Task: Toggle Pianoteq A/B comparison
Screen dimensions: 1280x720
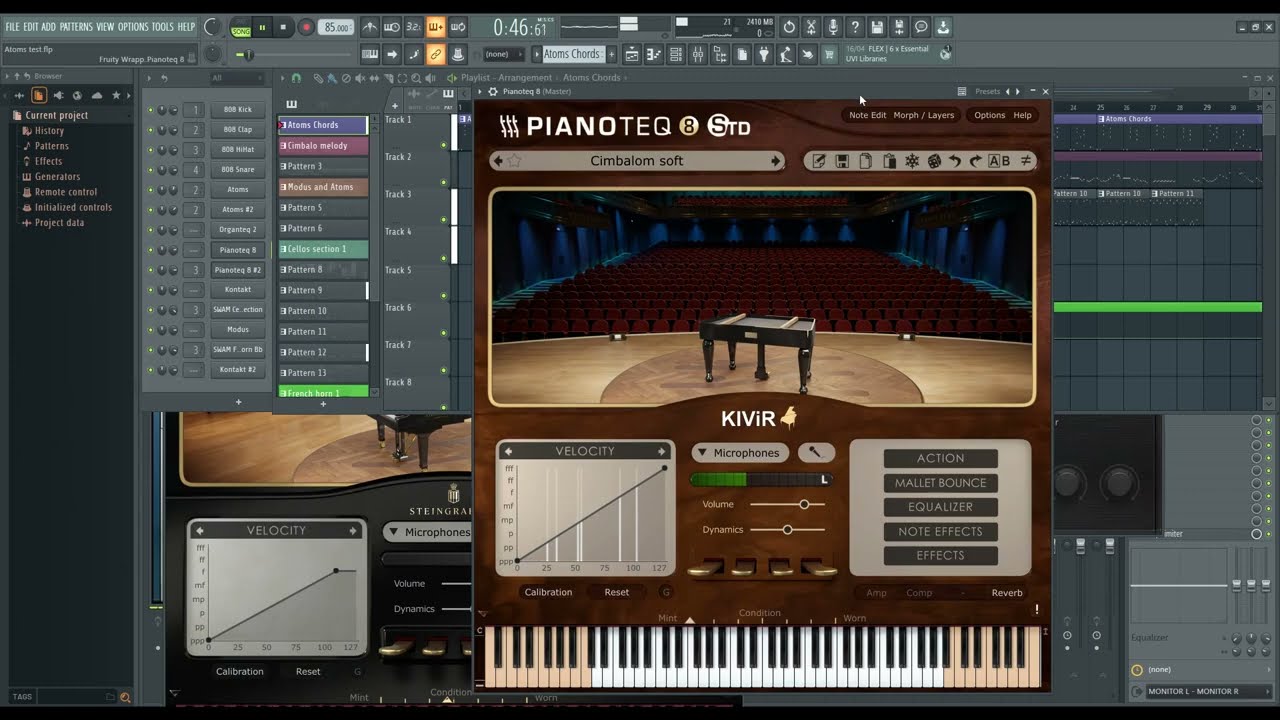Action: click(x=999, y=161)
